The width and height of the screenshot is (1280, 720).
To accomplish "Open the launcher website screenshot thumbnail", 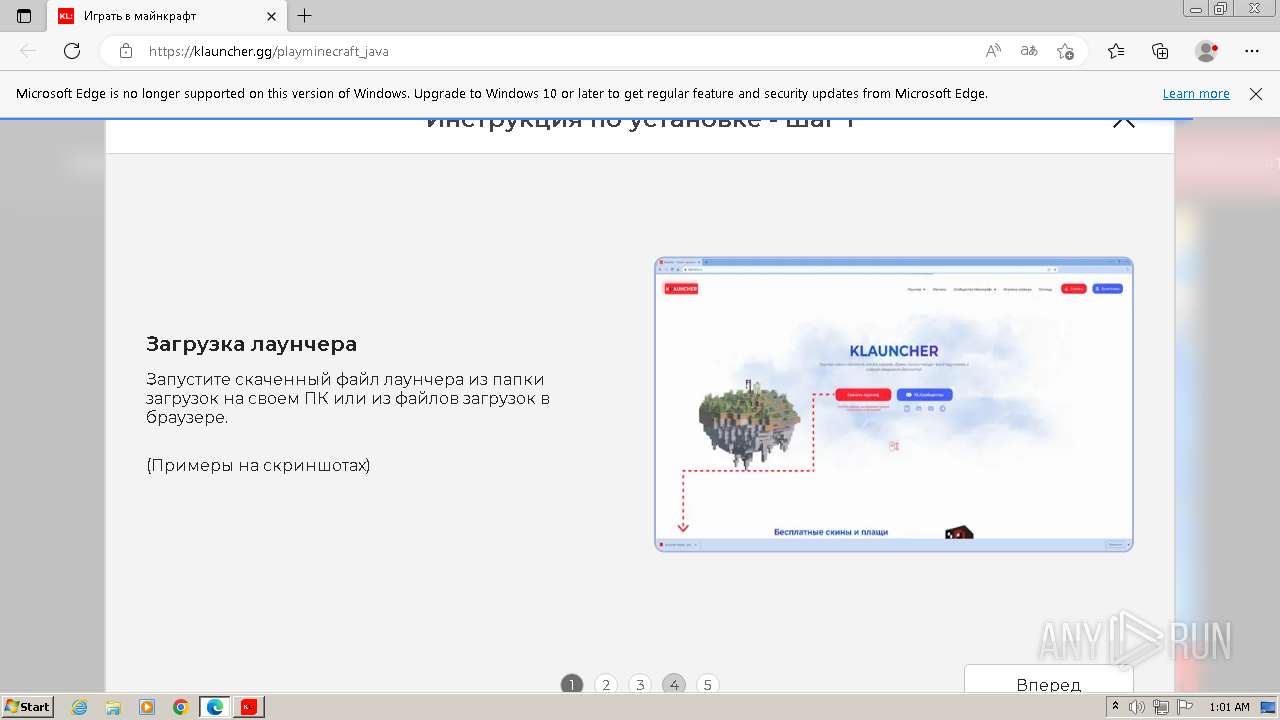I will 894,405.
